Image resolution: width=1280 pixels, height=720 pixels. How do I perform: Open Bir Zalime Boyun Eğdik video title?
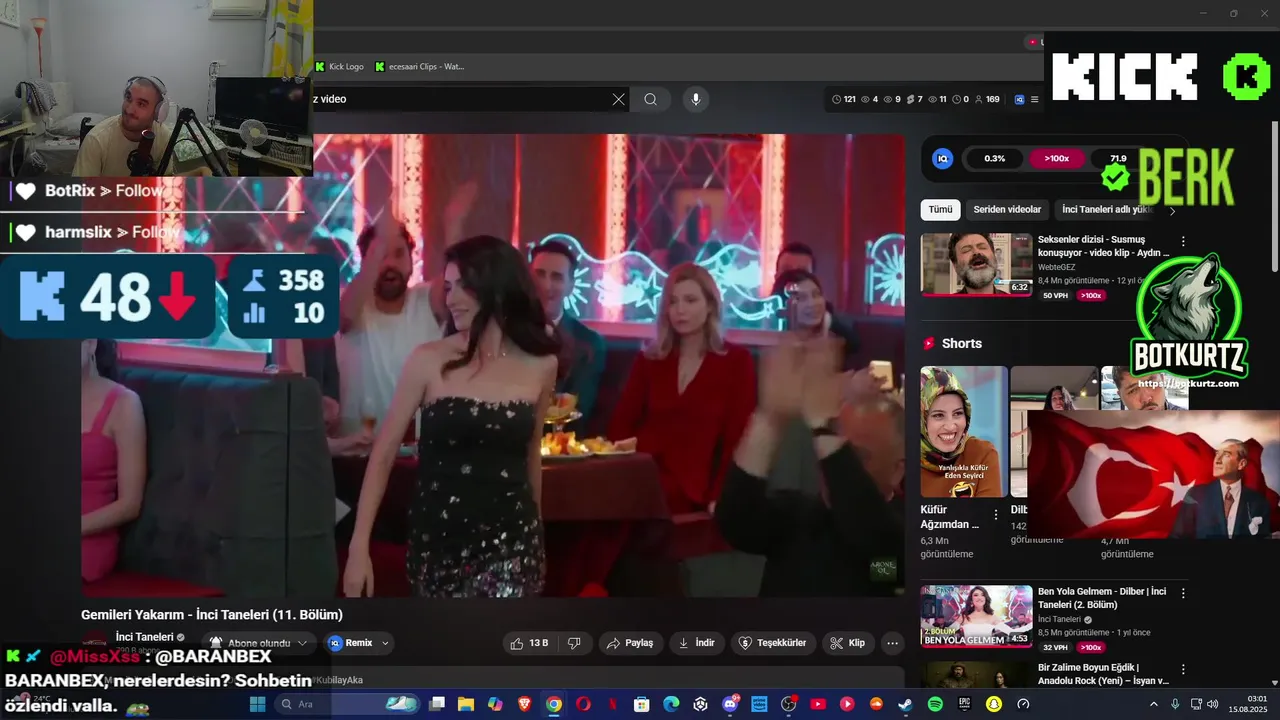1103,674
